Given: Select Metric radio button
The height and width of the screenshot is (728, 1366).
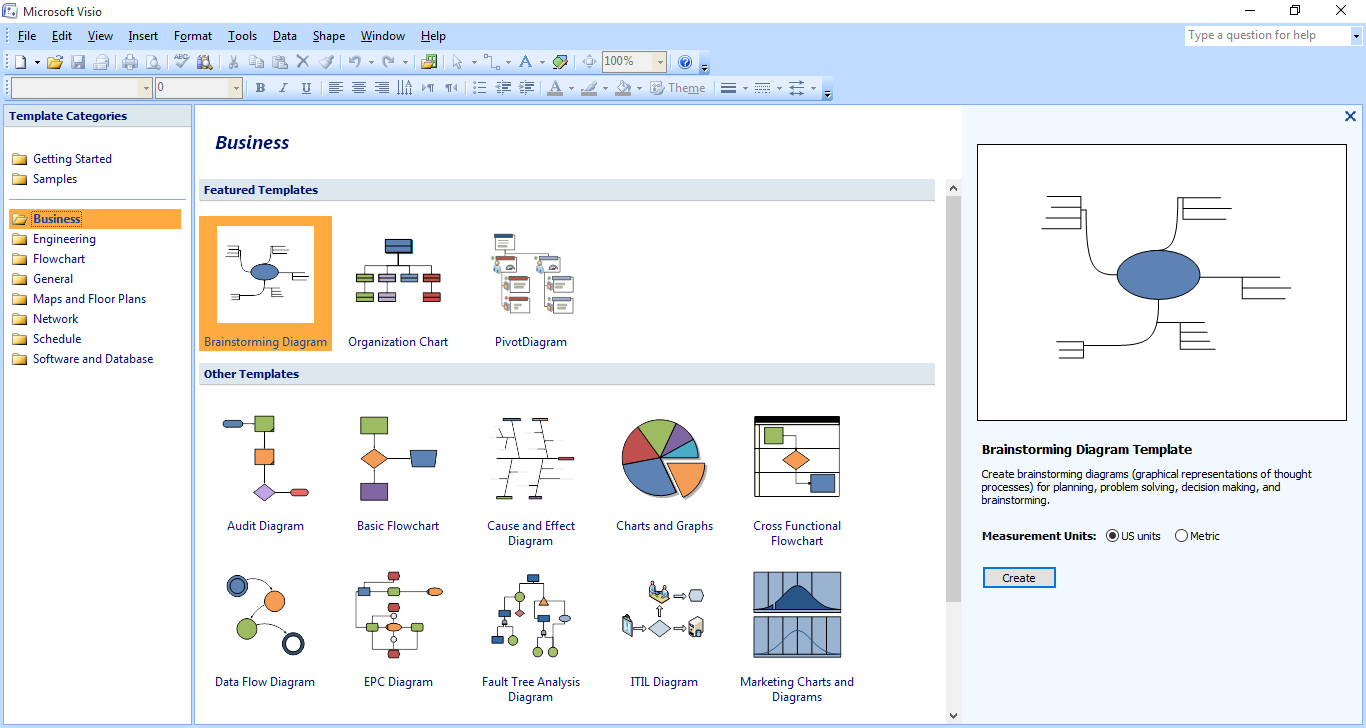Looking at the screenshot, I should tap(1181, 536).
